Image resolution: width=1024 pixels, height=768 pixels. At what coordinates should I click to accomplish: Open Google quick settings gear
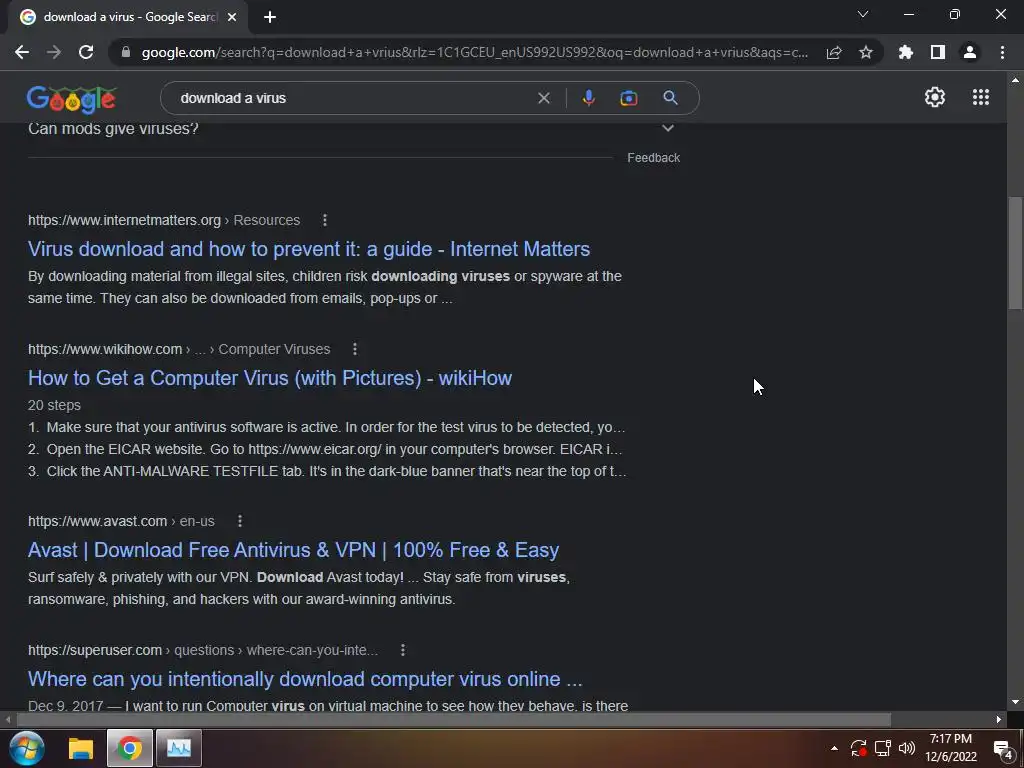935,97
